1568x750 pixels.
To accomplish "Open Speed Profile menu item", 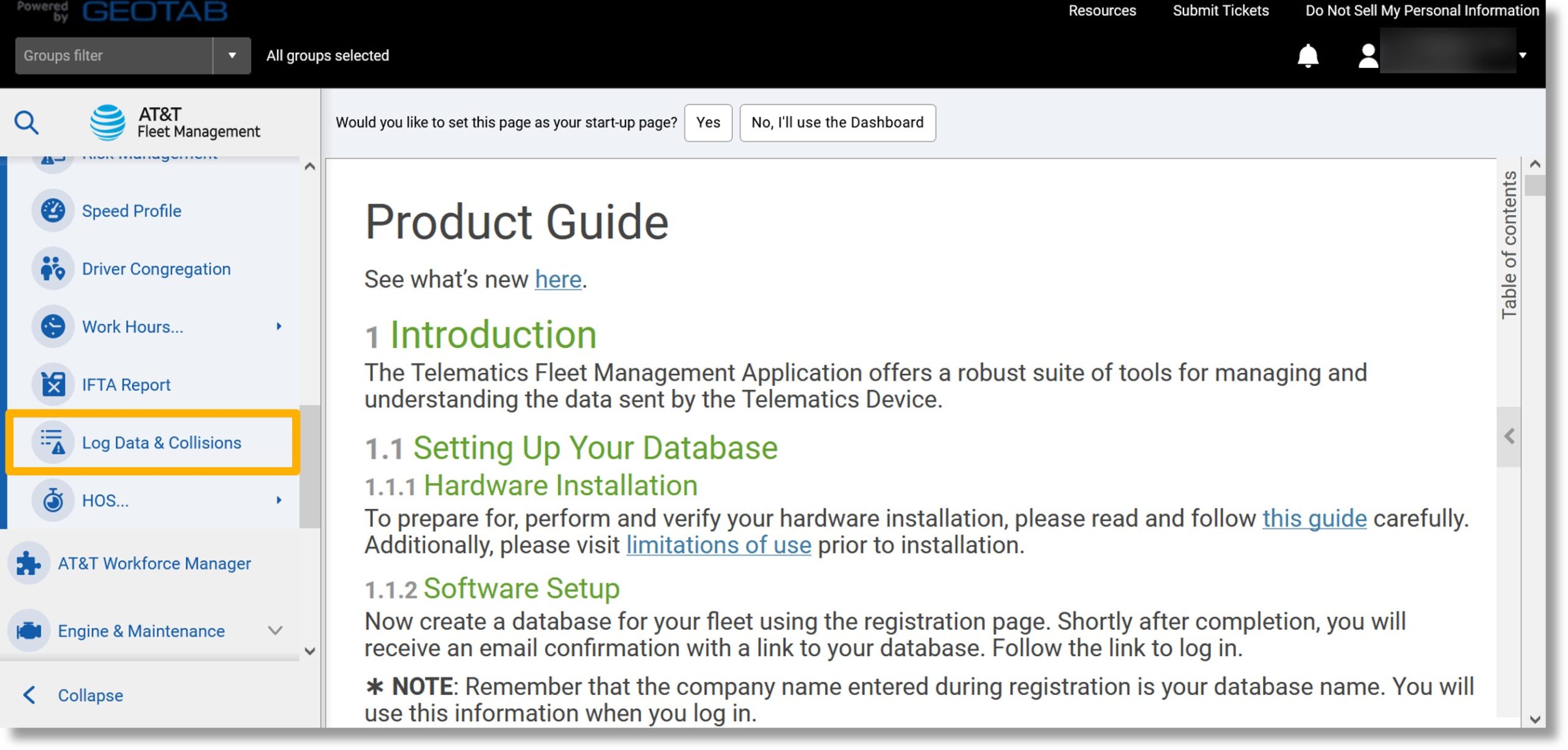I will [132, 211].
